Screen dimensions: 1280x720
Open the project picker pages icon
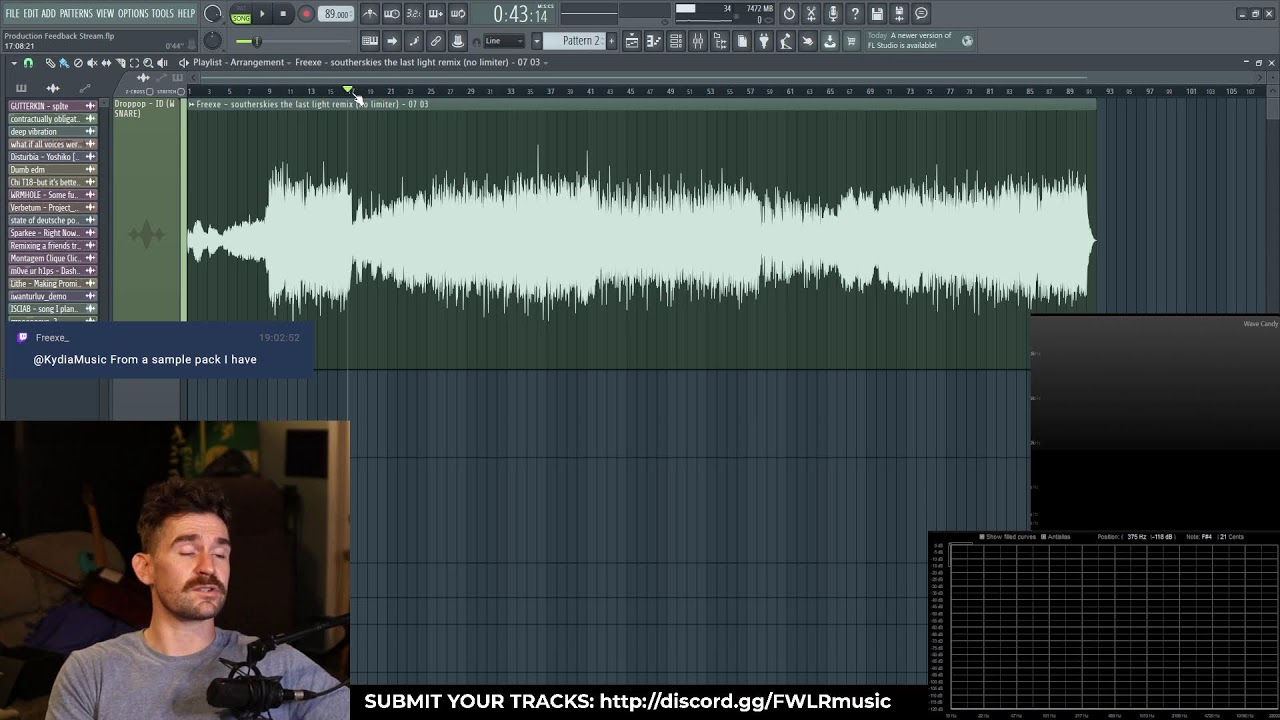click(742, 41)
